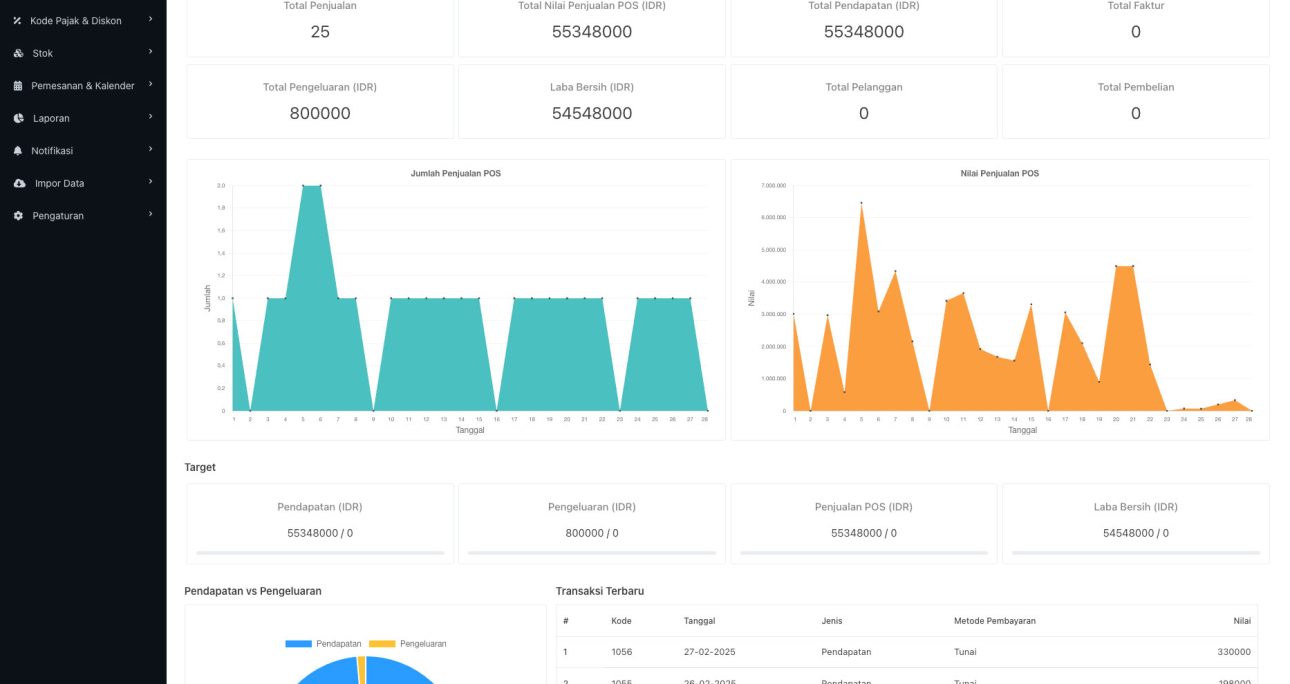Toggle the blue Pendapatan legend swatch
Screen dimensions: 1290x684
click(298, 644)
